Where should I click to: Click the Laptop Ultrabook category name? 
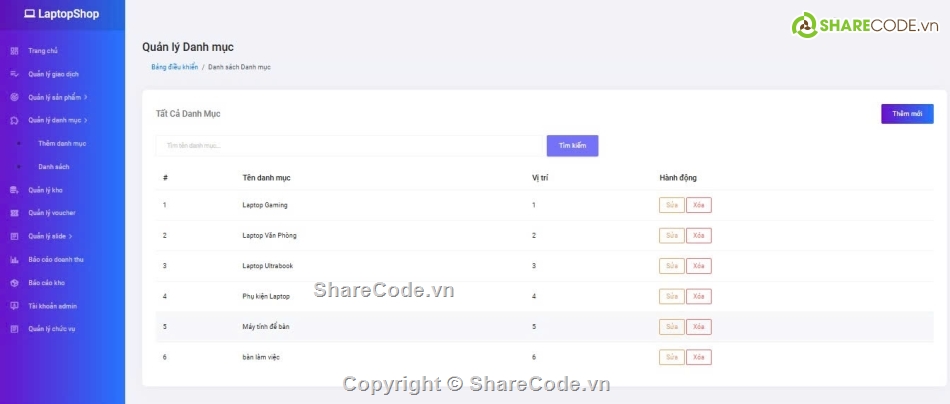tap(268, 266)
